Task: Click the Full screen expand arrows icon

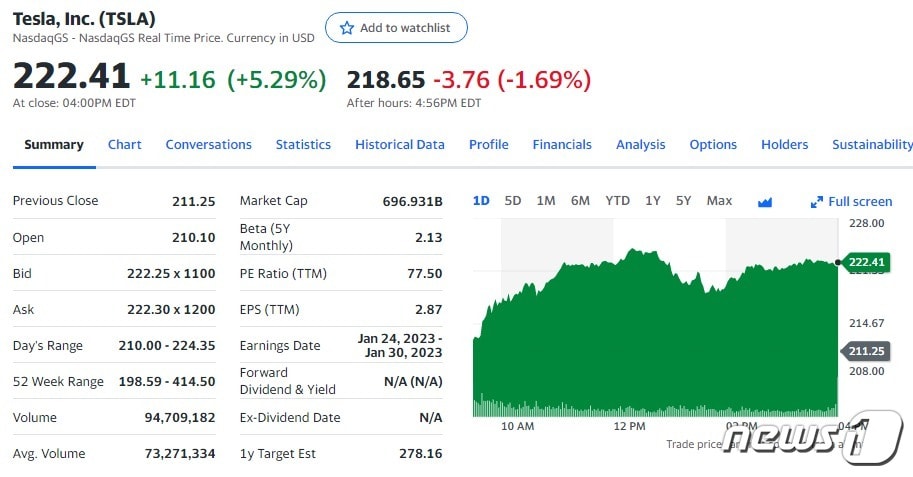Action: pos(816,201)
